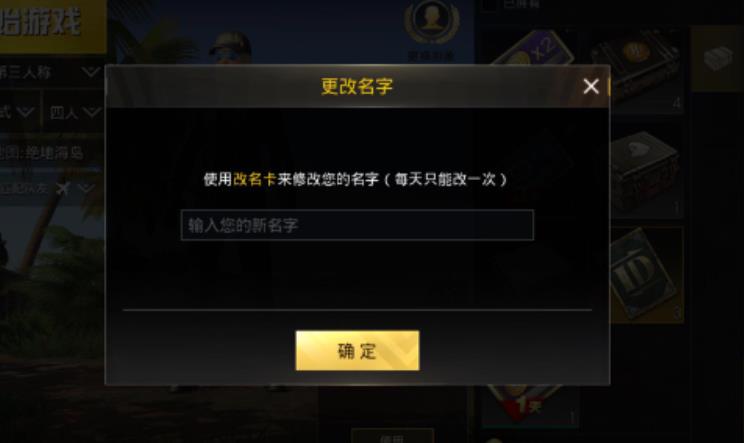Toggle the 已拥有 owned filter checkbox
The image size is (744, 443).
point(490,5)
